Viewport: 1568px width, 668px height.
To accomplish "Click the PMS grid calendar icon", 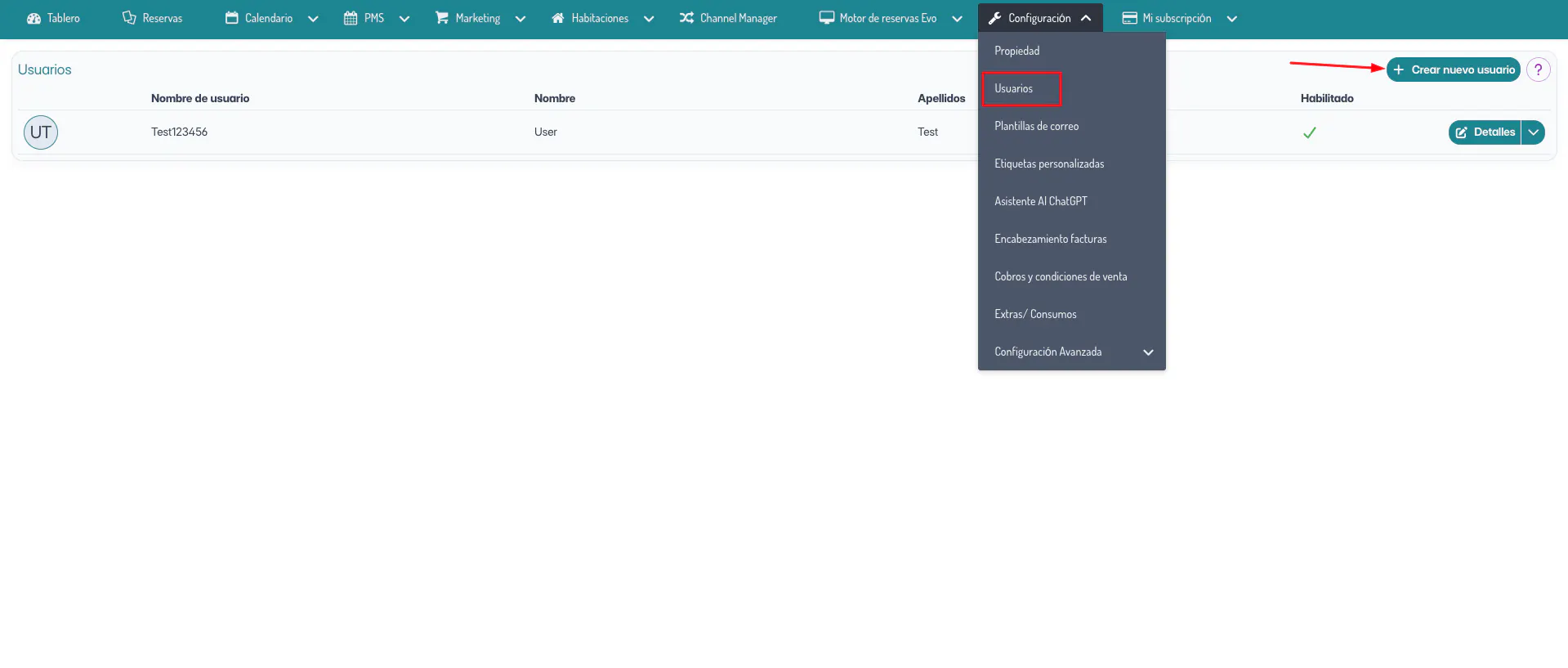I will click(351, 17).
